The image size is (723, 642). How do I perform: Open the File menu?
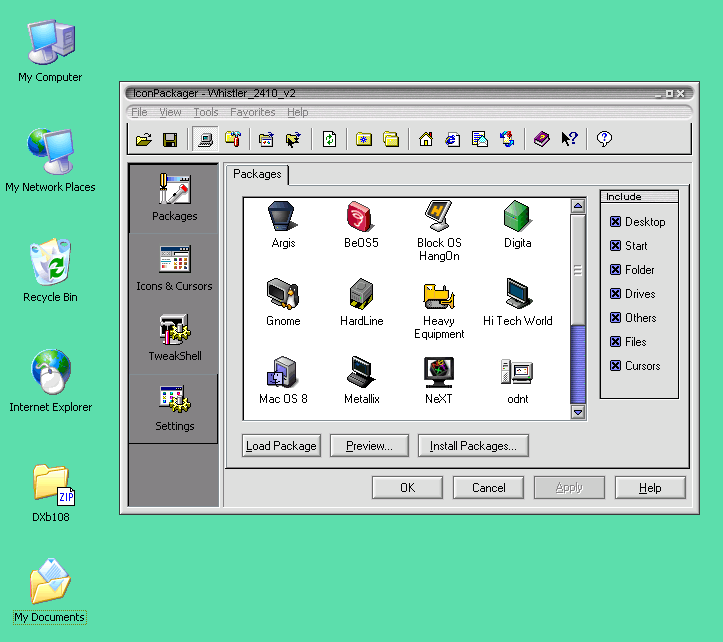[x=139, y=112]
